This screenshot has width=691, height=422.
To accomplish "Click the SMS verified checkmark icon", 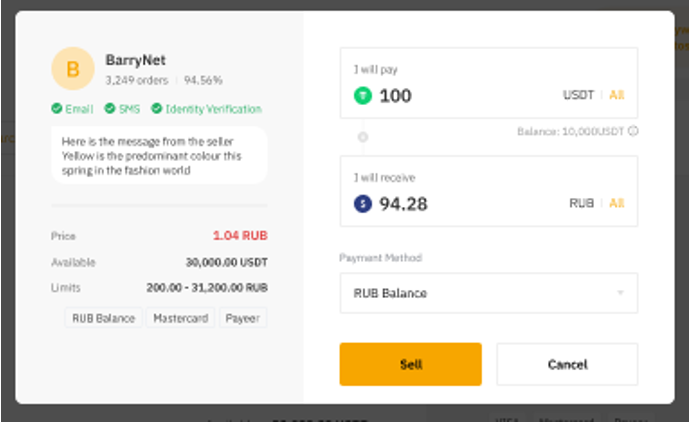I will (109, 109).
